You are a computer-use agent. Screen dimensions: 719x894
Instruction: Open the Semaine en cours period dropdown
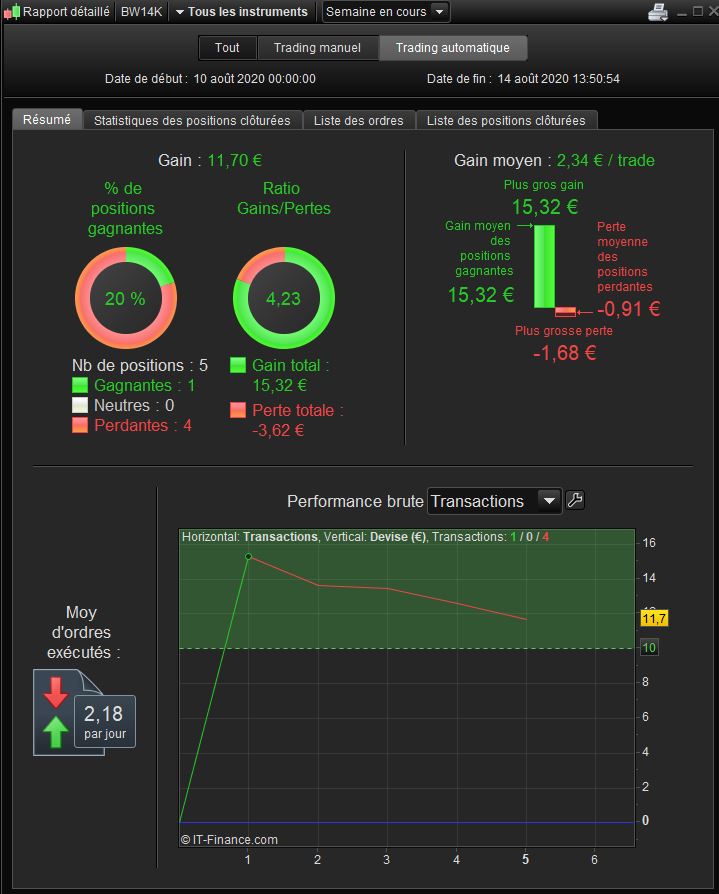tap(385, 11)
